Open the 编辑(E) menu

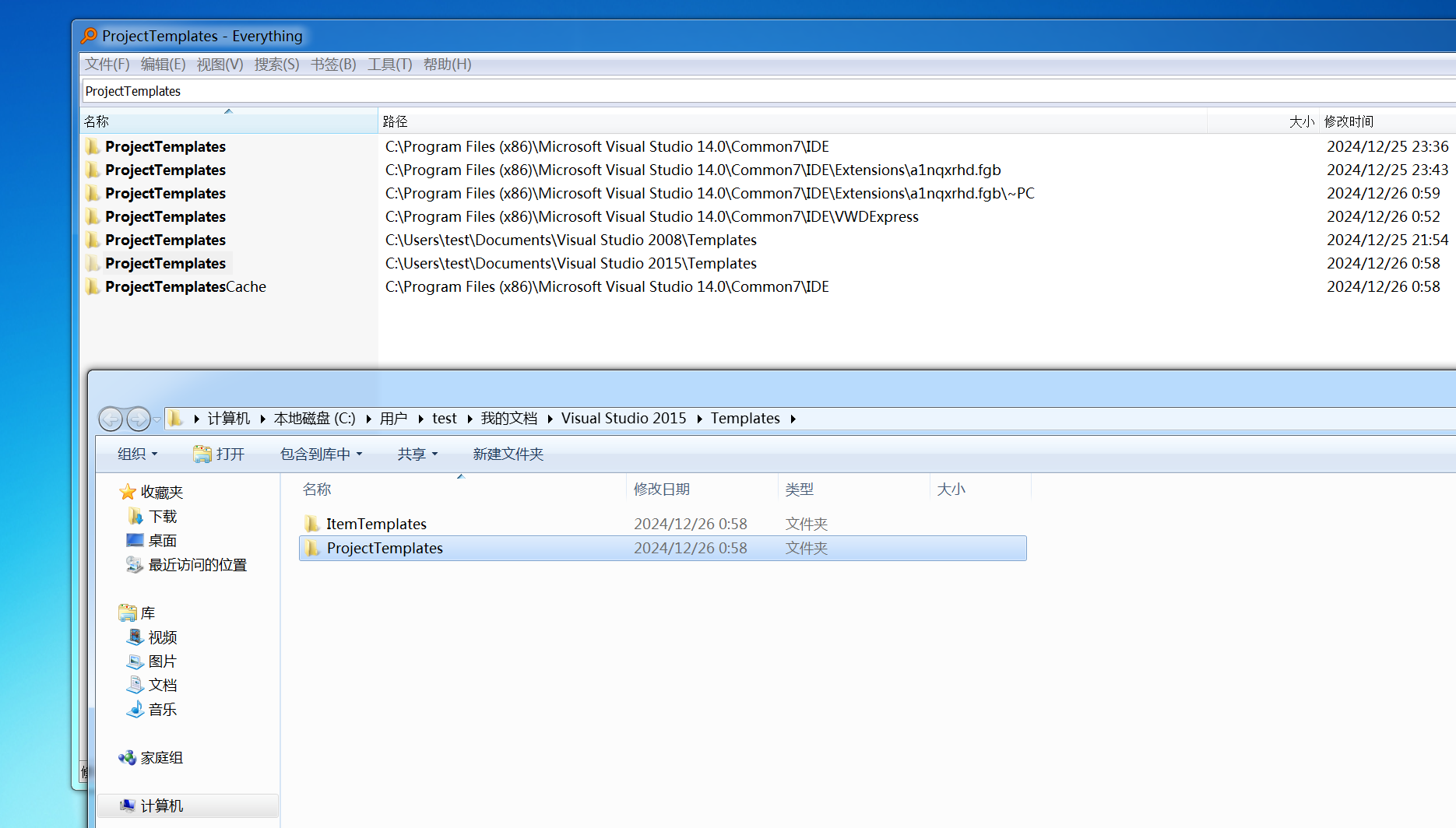coord(164,65)
